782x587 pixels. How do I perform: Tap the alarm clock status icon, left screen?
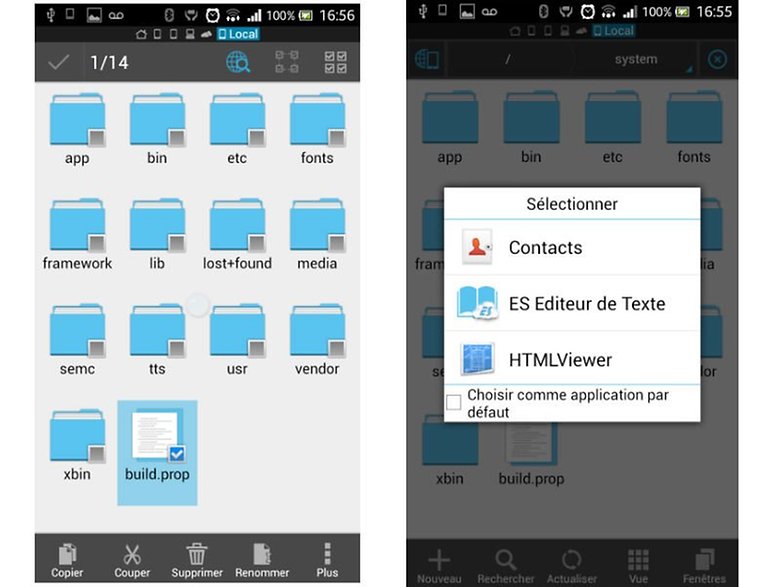pos(213,15)
